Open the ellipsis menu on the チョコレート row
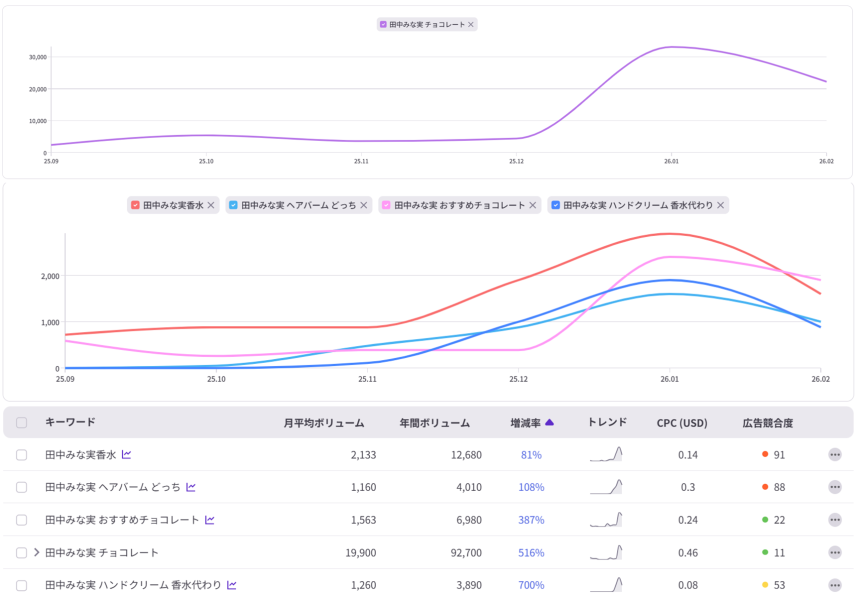Viewport: 859px width, 600px height. click(835, 552)
